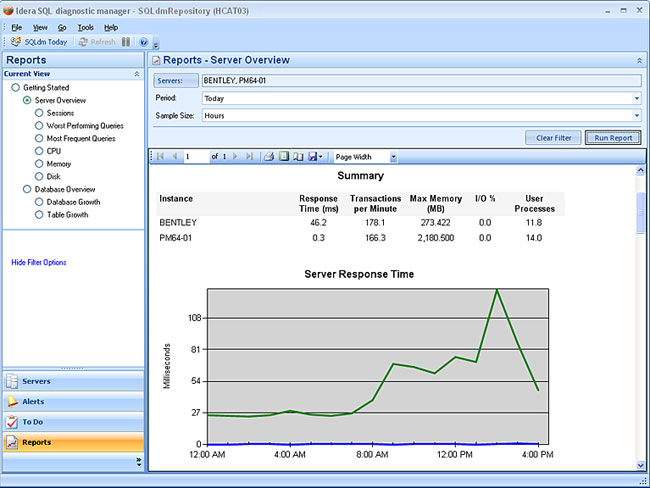Go to last report page
Viewport: 650px width, 488px height.
click(x=249, y=156)
